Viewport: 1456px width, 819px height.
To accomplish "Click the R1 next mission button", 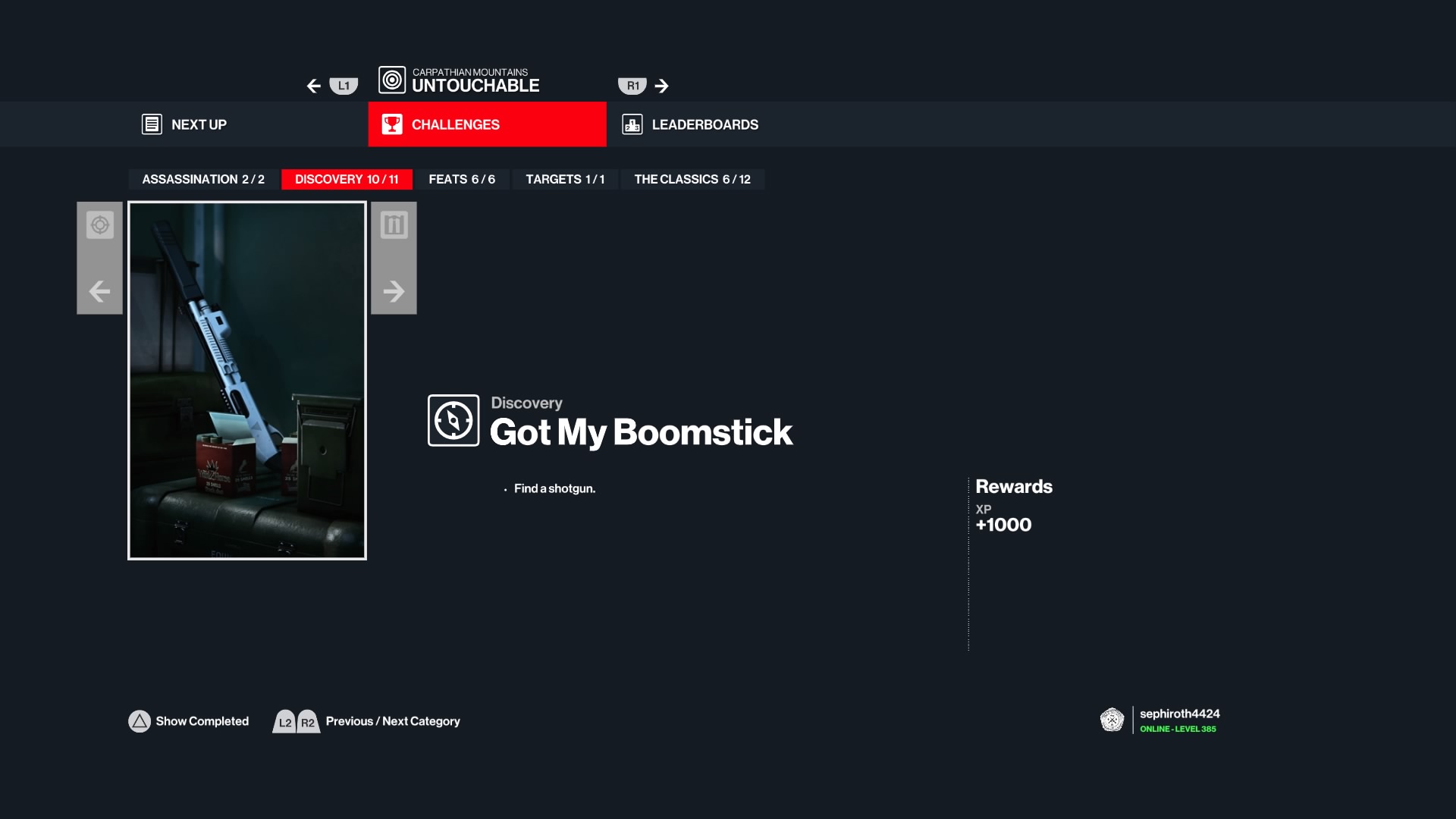I will [x=632, y=86].
